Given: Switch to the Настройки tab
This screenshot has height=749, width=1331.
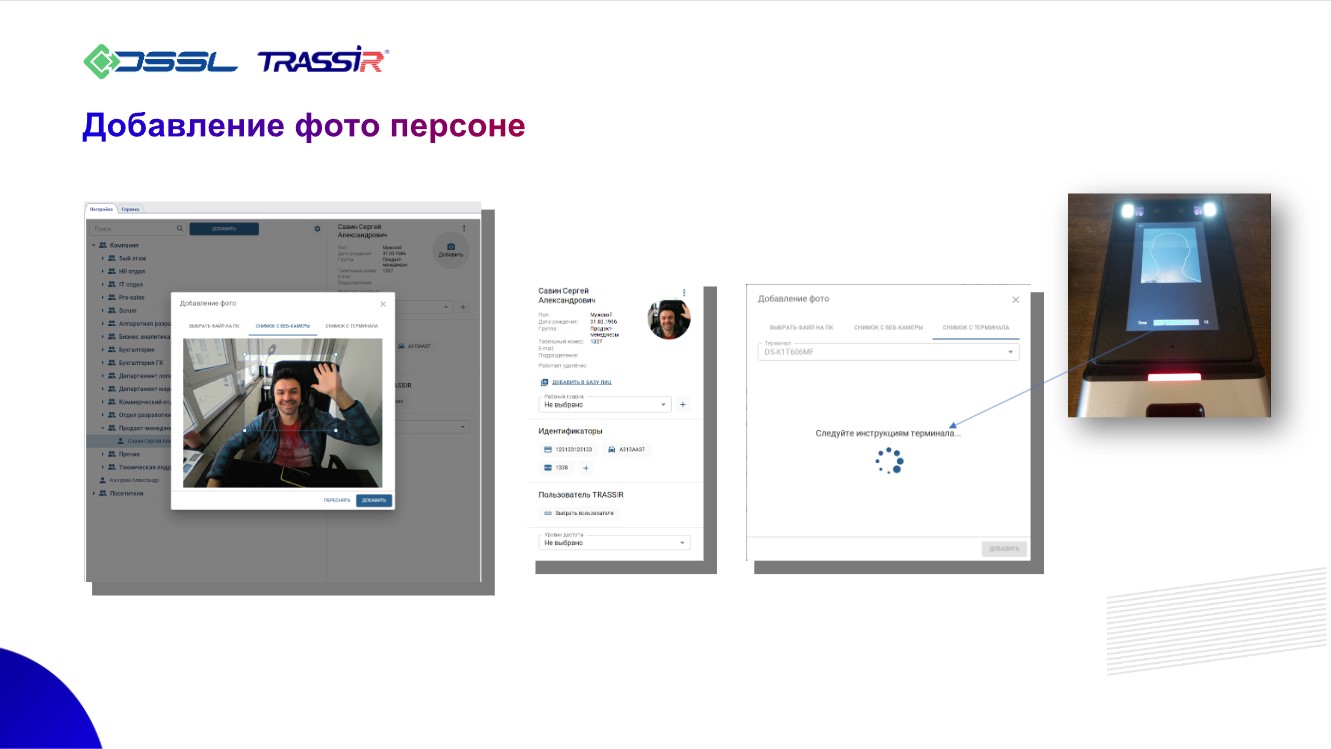Looking at the screenshot, I should coord(101,209).
